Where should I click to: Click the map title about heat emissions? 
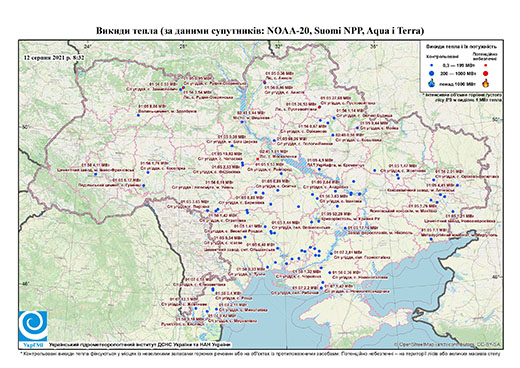point(260,31)
